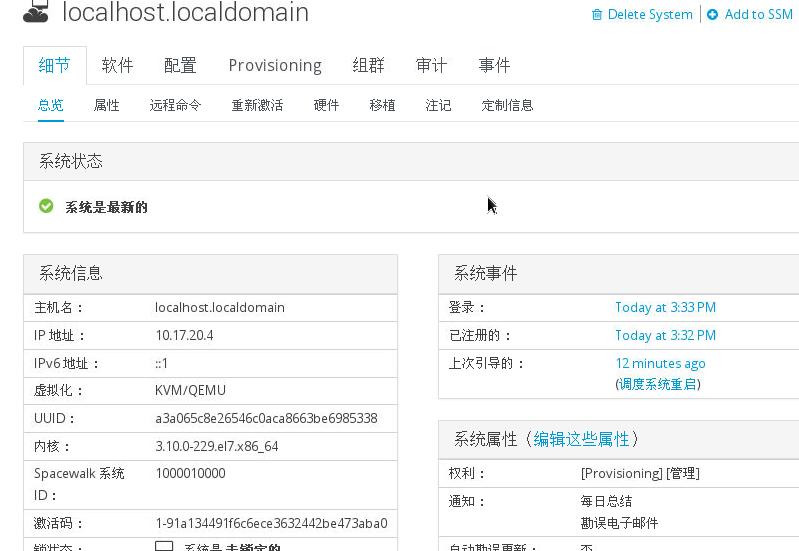Click the localhost.localdomain page title

tap(185, 11)
